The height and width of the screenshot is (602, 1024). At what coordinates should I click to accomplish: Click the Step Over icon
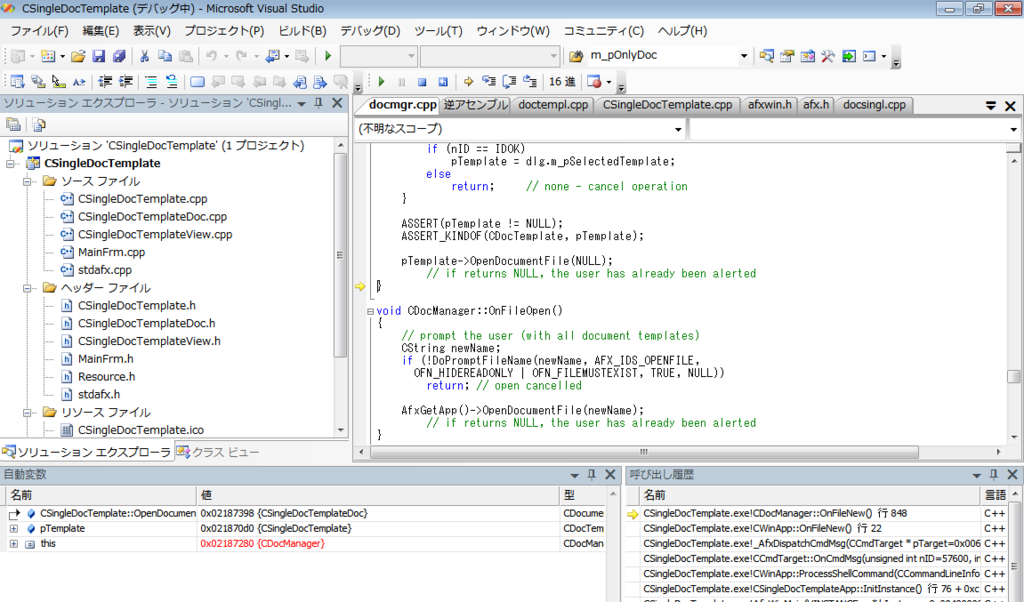(509, 82)
